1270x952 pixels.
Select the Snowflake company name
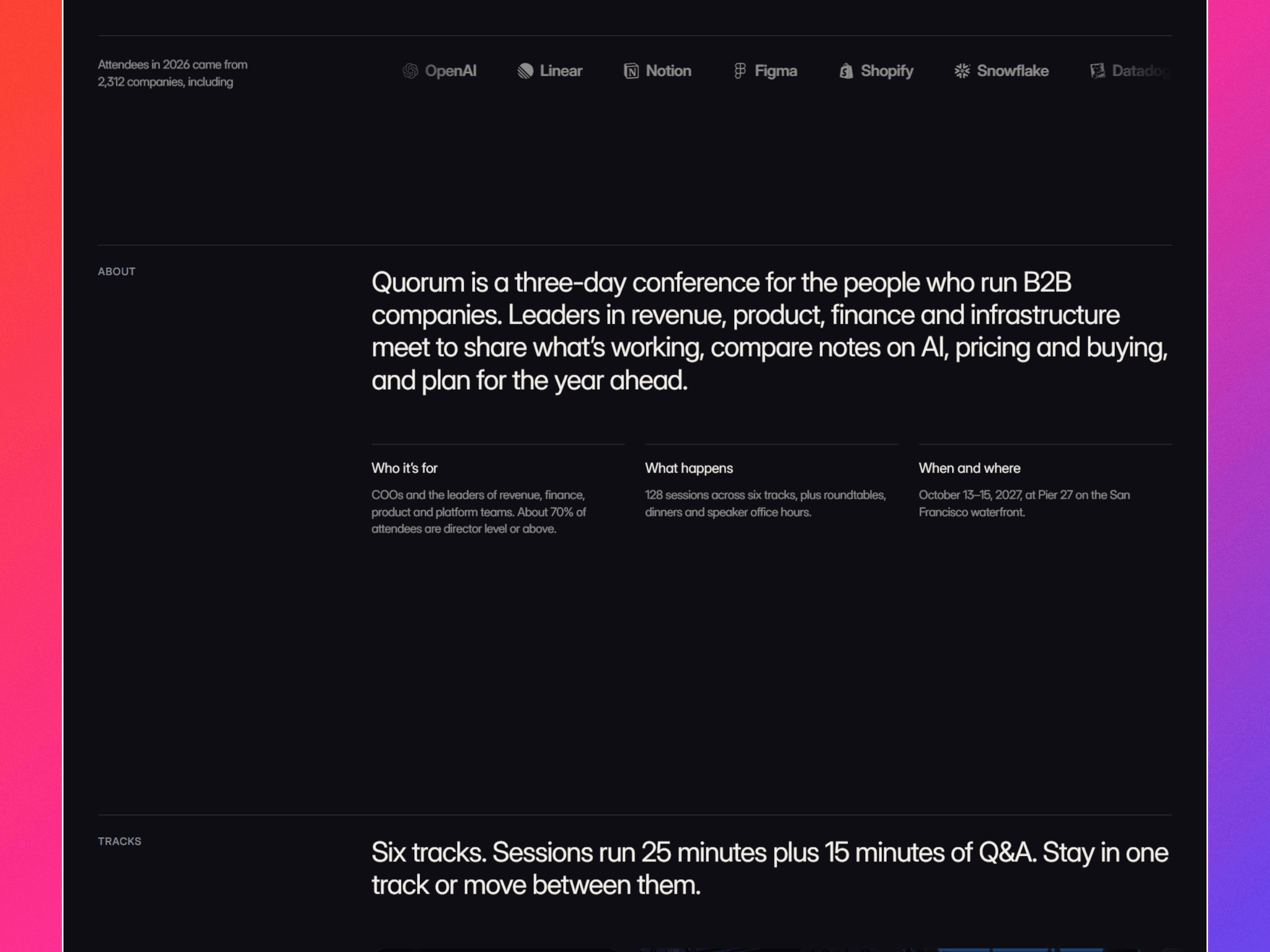coord(1013,71)
